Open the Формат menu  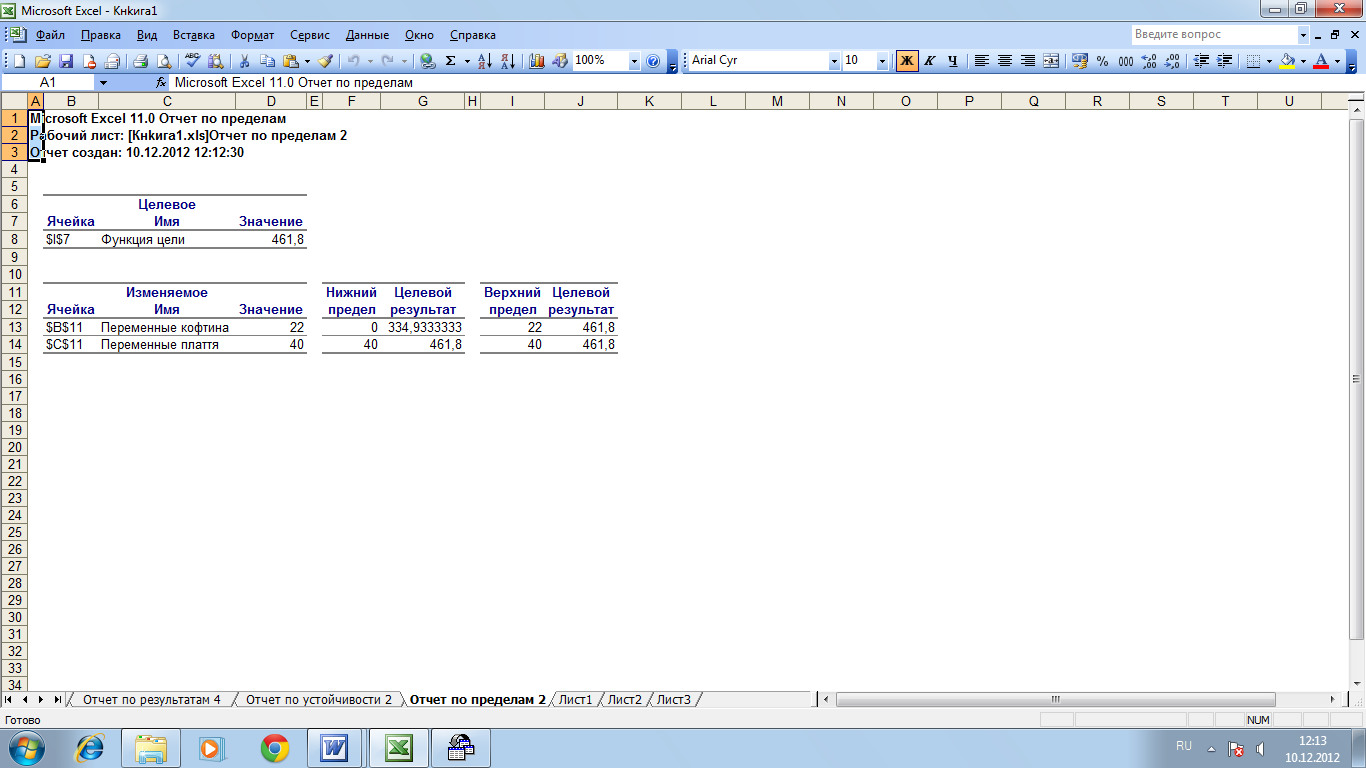pyautogui.click(x=253, y=35)
